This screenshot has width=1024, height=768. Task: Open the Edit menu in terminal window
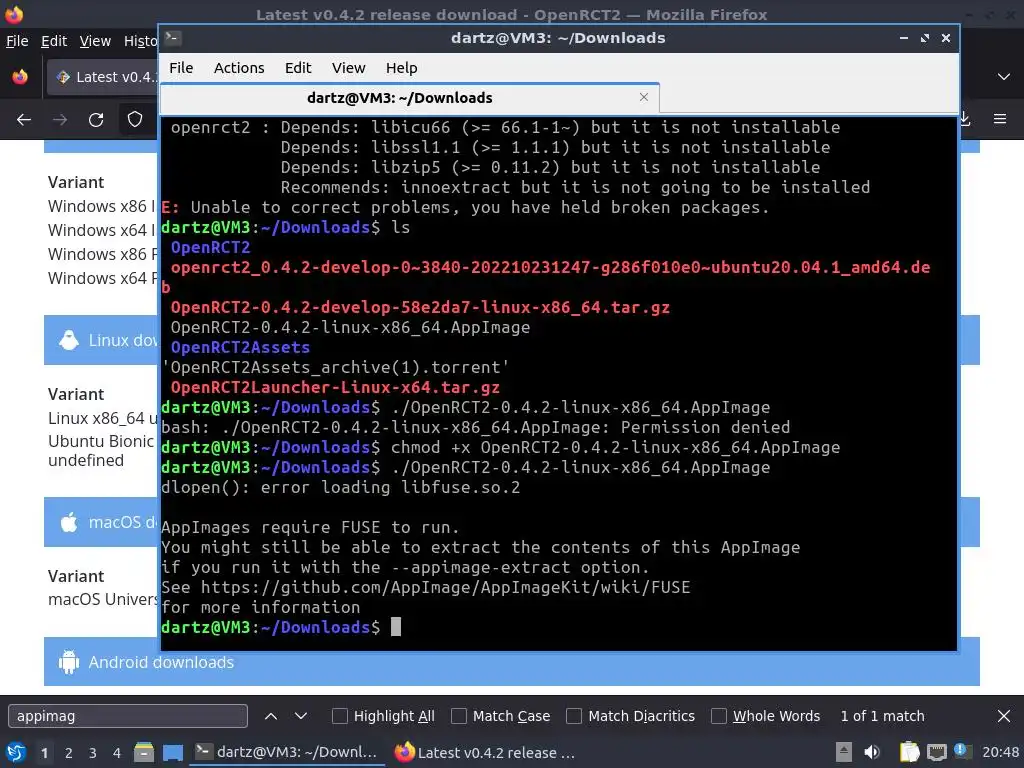[x=298, y=68]
